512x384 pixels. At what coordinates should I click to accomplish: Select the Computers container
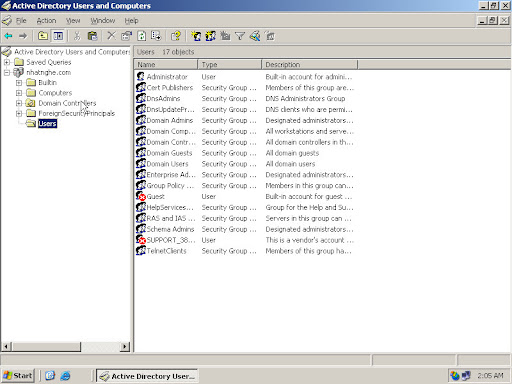tap(55, 93)
